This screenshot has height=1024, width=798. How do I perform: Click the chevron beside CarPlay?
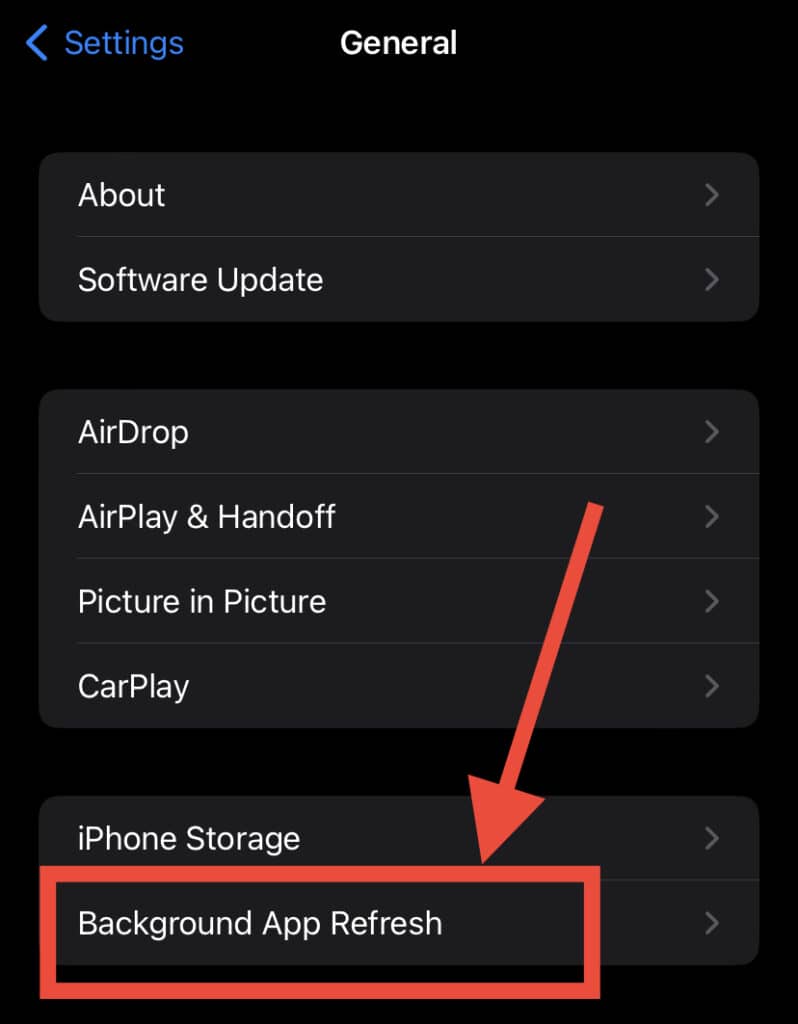(x=712, y=686)
